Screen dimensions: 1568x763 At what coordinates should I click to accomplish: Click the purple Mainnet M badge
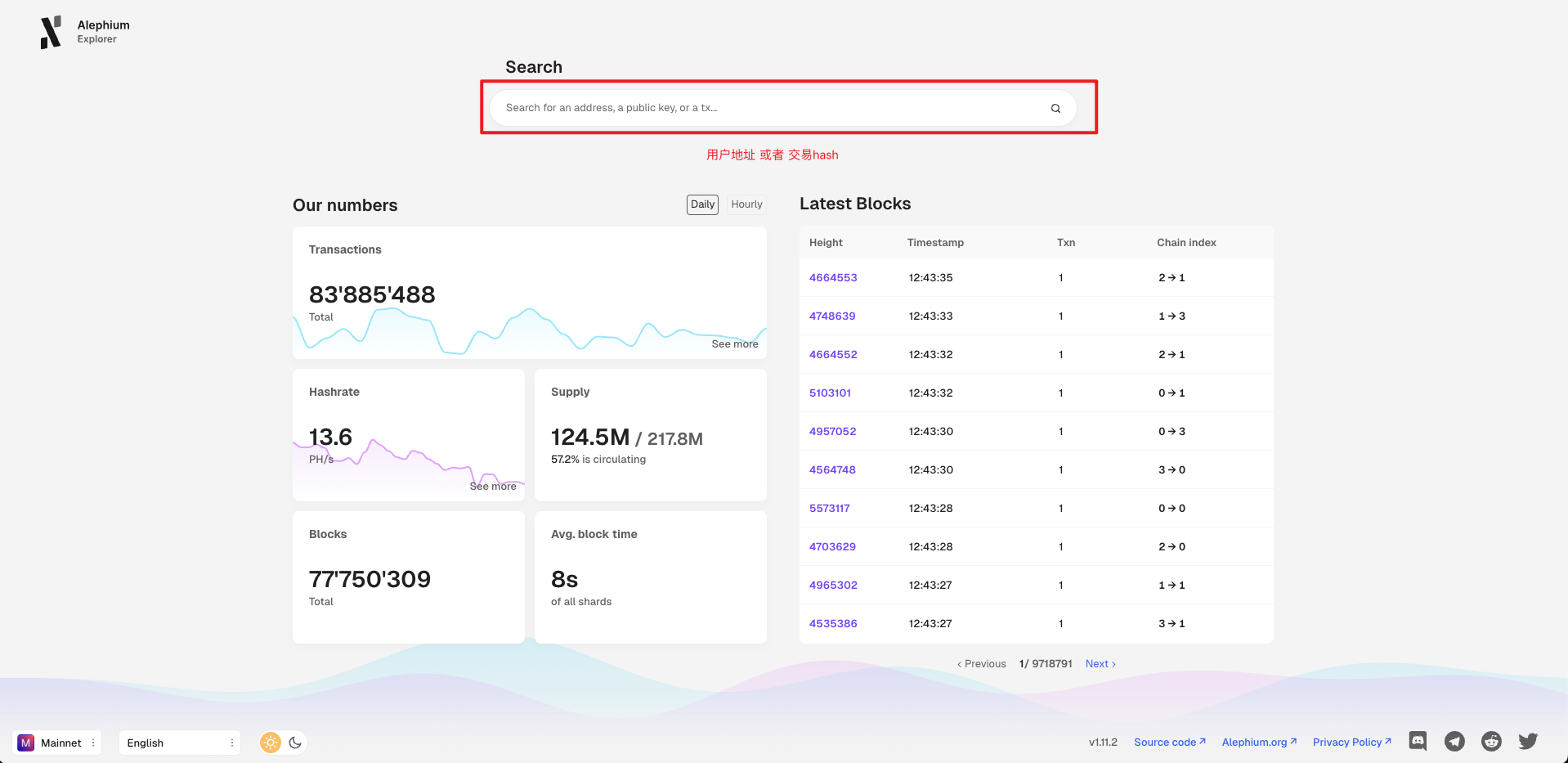click(26, 743)
